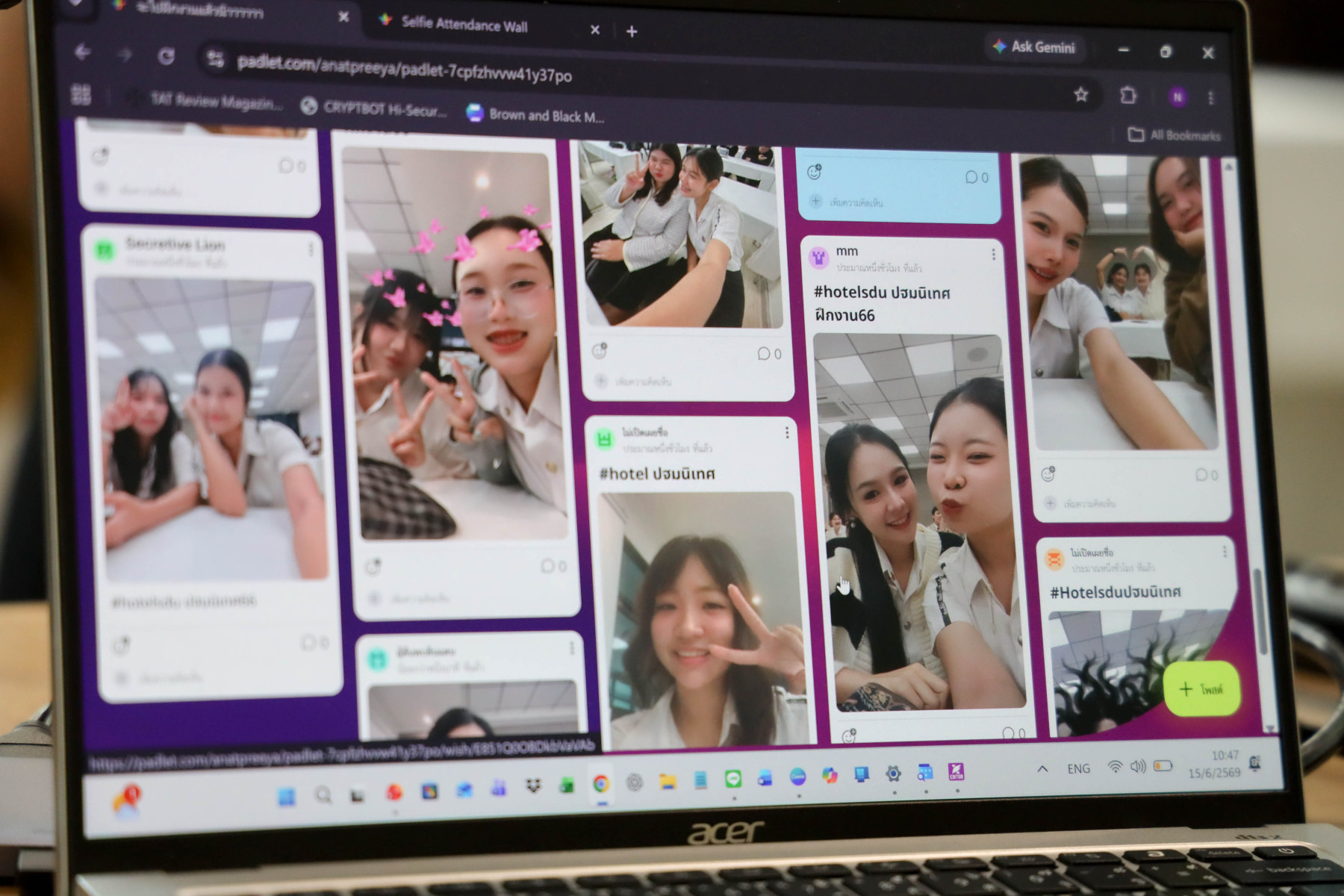Open the #hotel post's three-dot menu

[786, 433]
